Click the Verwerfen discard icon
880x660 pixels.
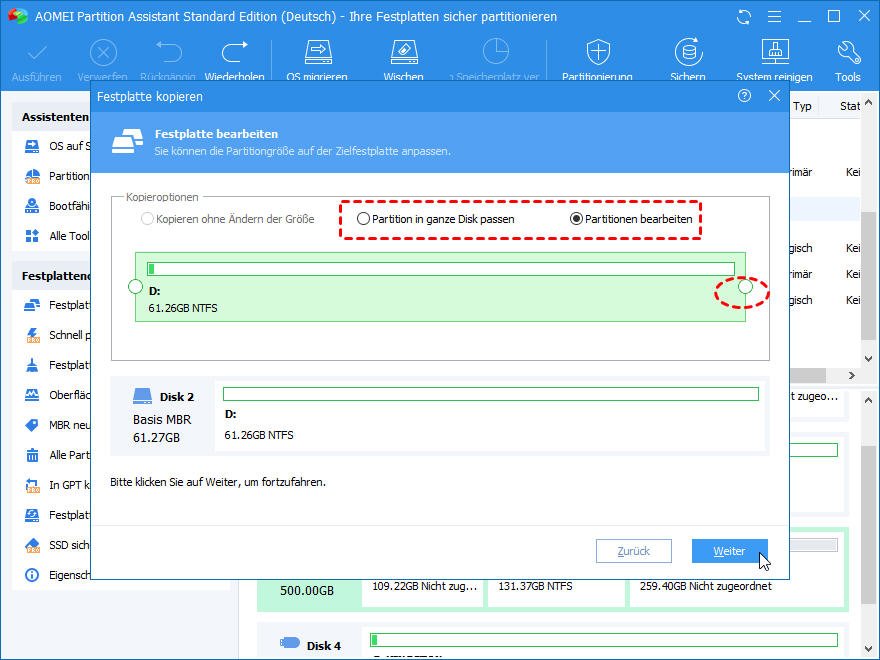(x=103, y=53)
